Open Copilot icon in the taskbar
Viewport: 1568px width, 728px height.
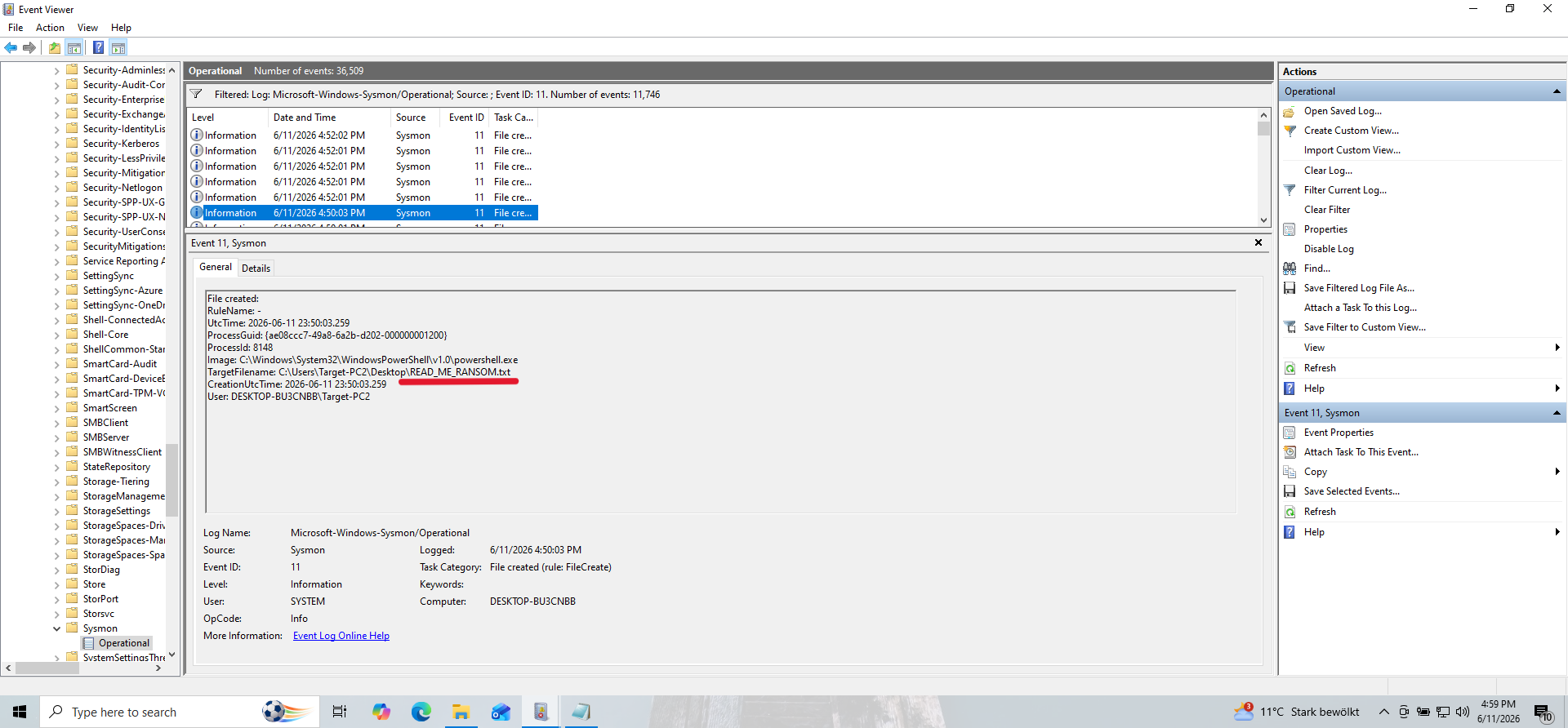381,712
